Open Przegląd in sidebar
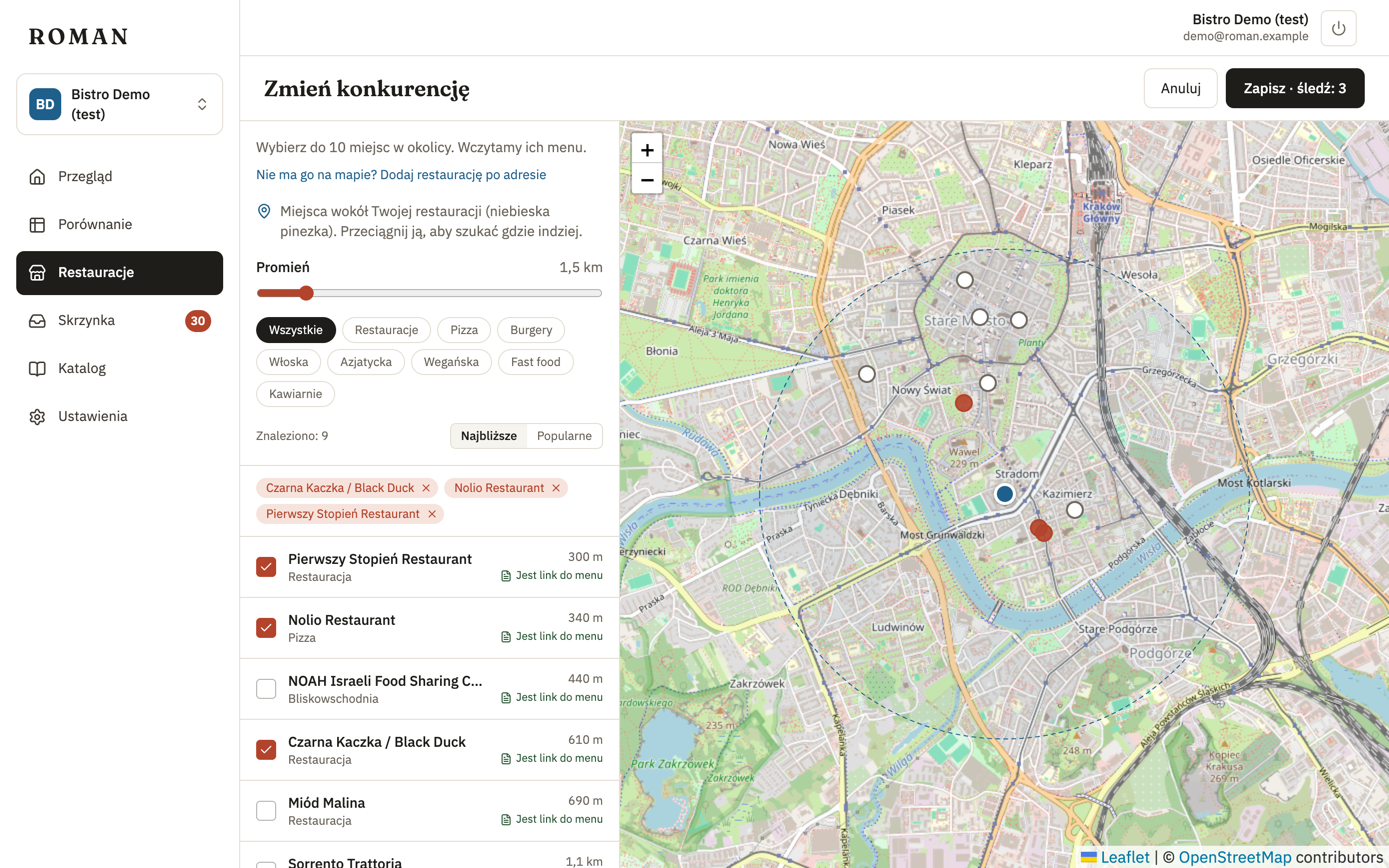 coord(119,176)
